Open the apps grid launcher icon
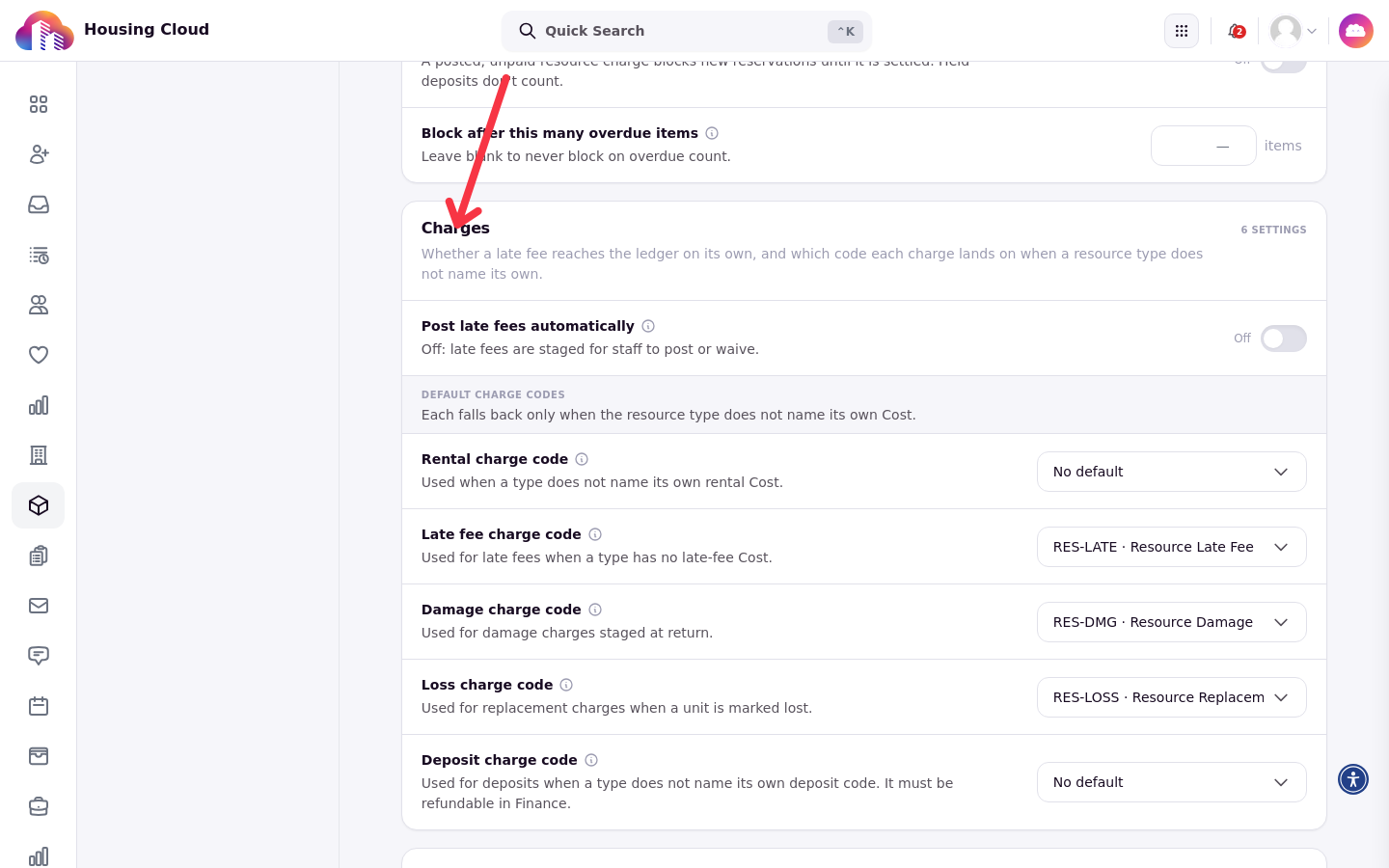 tap(1182, 31)
